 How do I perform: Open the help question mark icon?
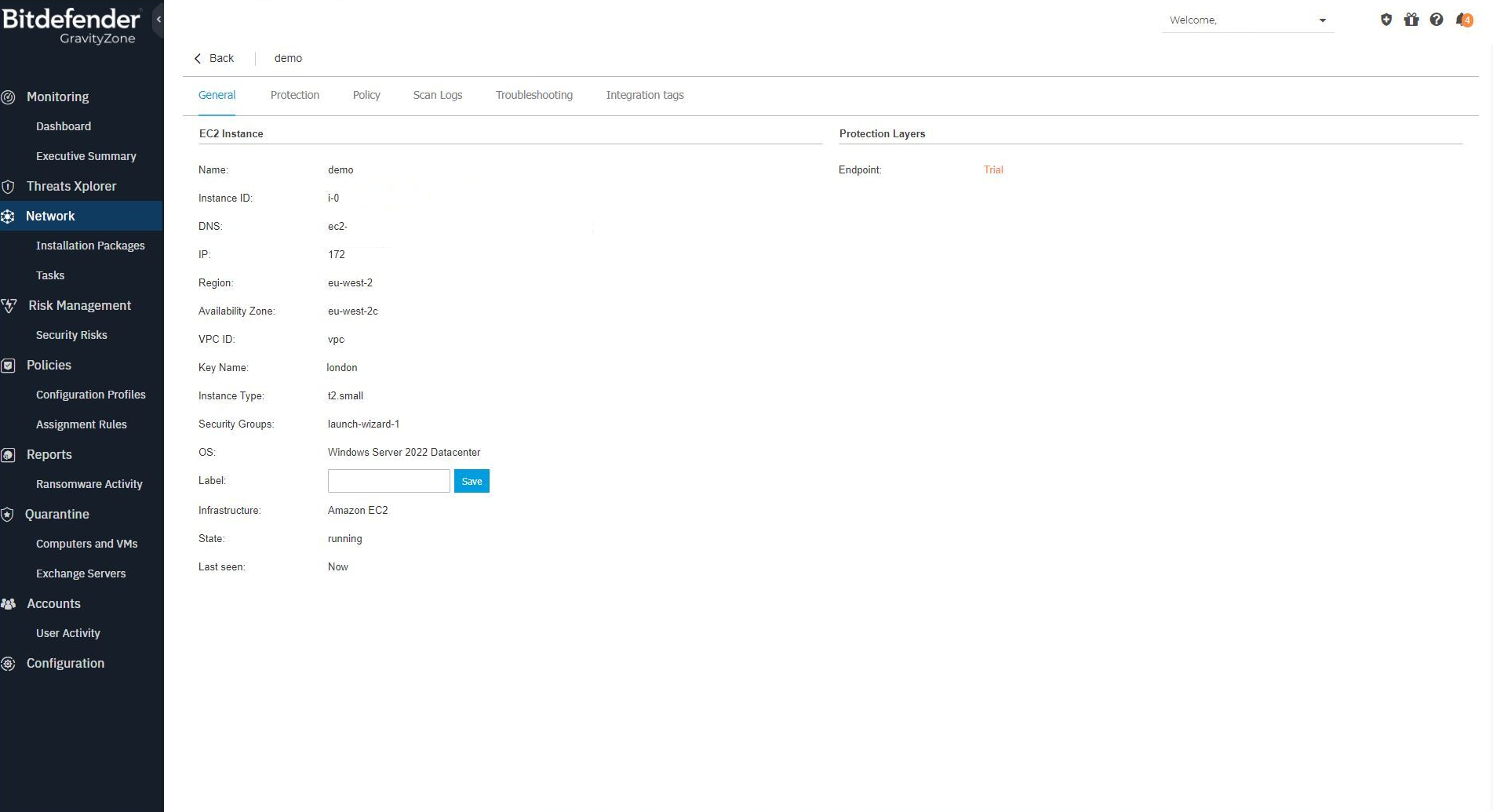tap(1437, 20)
